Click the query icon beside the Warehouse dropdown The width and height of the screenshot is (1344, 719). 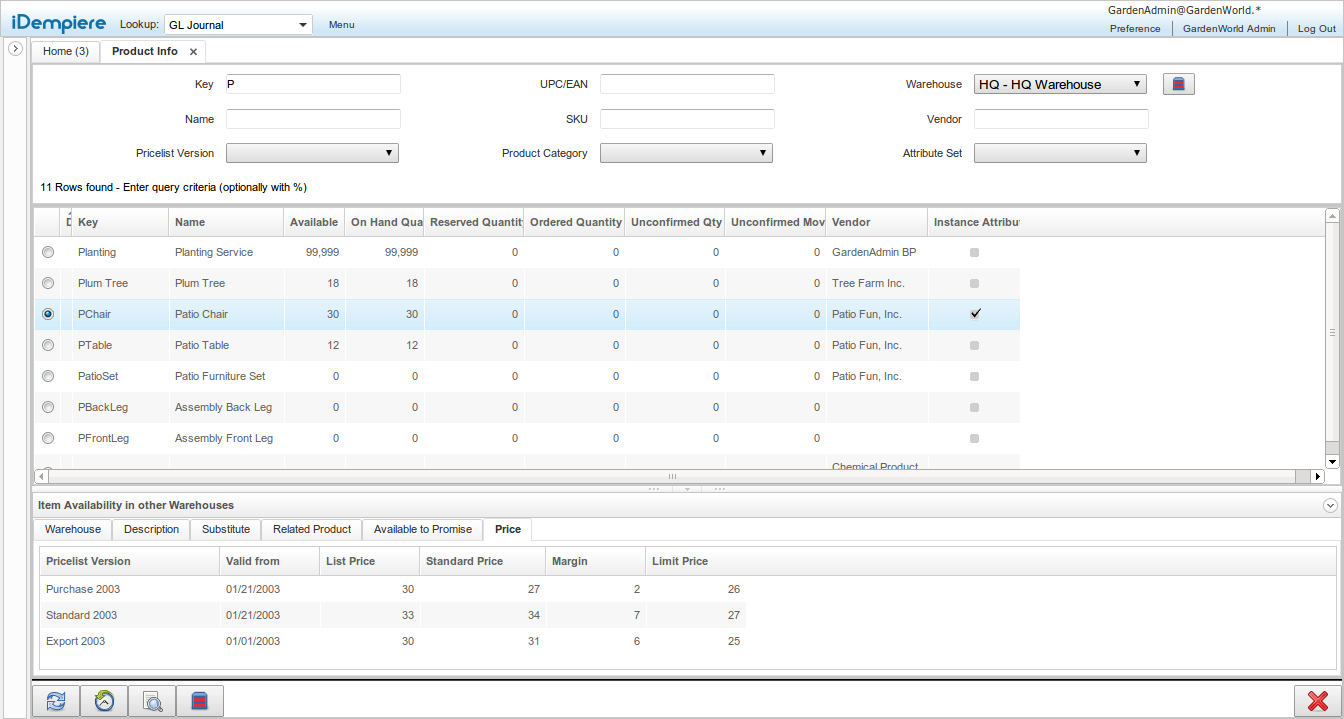pos(1178,84)
